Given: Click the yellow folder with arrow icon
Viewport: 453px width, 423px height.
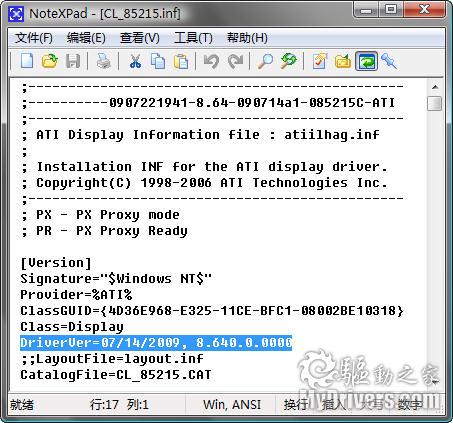Looking at the screenshot, I should point(343,61).
